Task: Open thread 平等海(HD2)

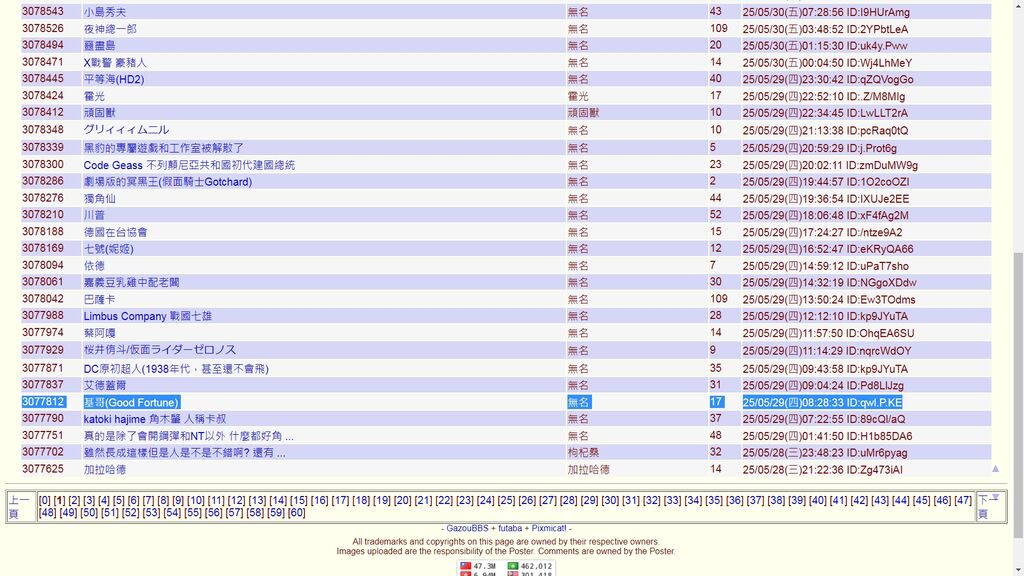Action: click(x=114, y=79)
